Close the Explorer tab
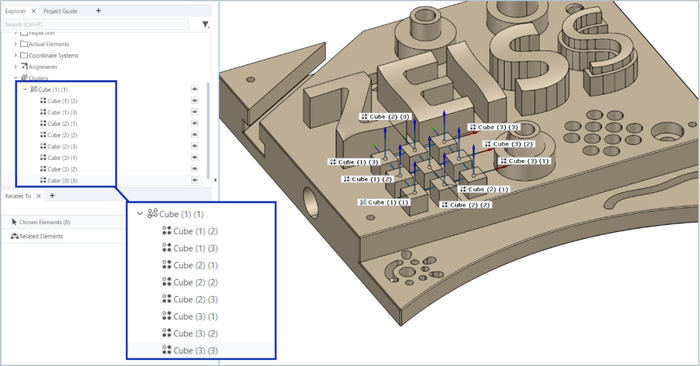 coord(33,11)
